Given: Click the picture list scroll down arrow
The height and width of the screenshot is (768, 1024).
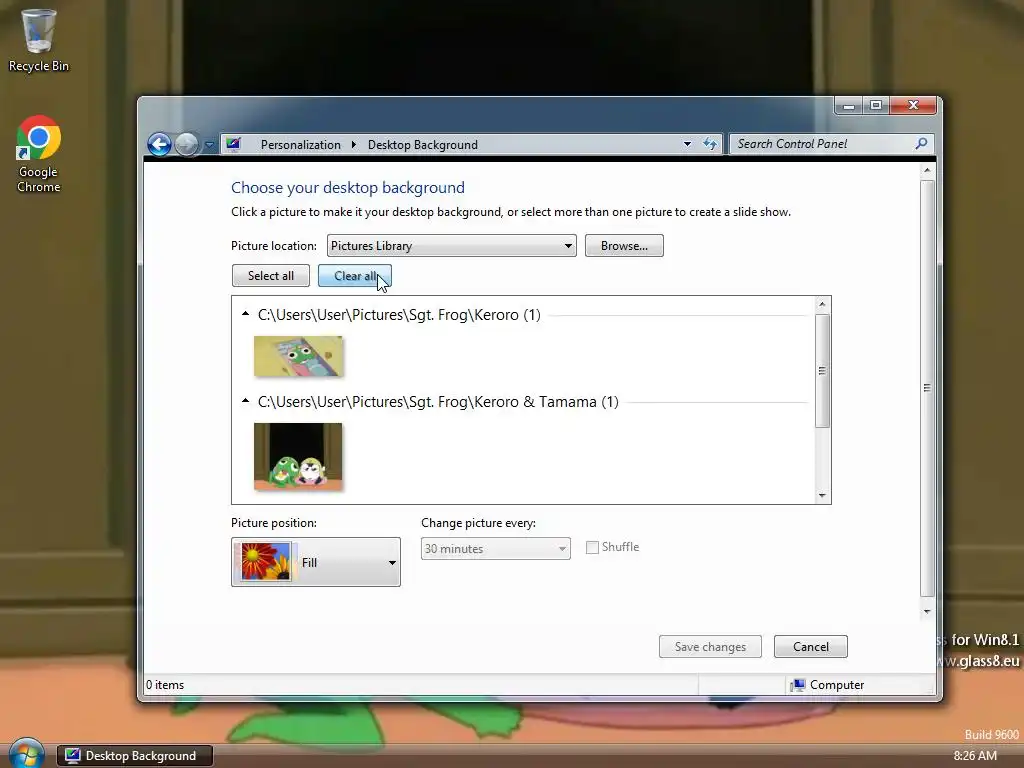Looking at the screenshot, I should coord(822,496).
